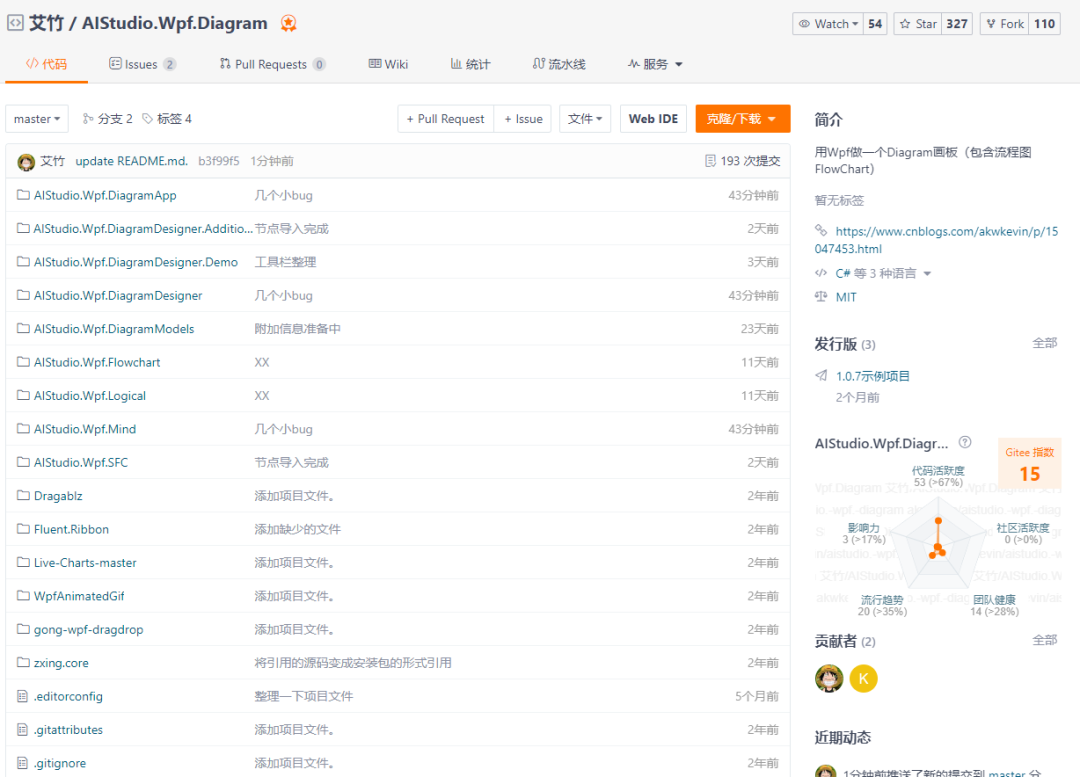The image size is (1080, 777).
Task: Open commit message update README.md.
Action: pos(132,160)
